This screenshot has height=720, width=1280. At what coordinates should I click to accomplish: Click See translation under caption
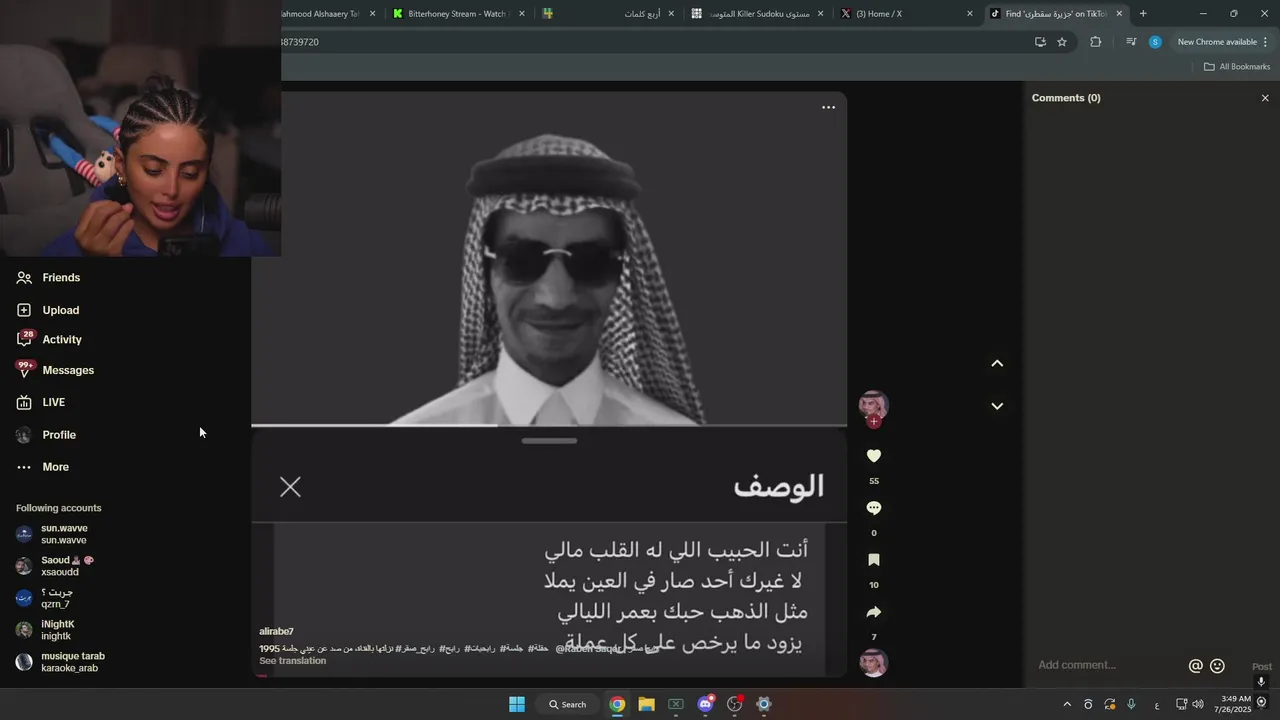pyautogui.click(x=292, y=661)
